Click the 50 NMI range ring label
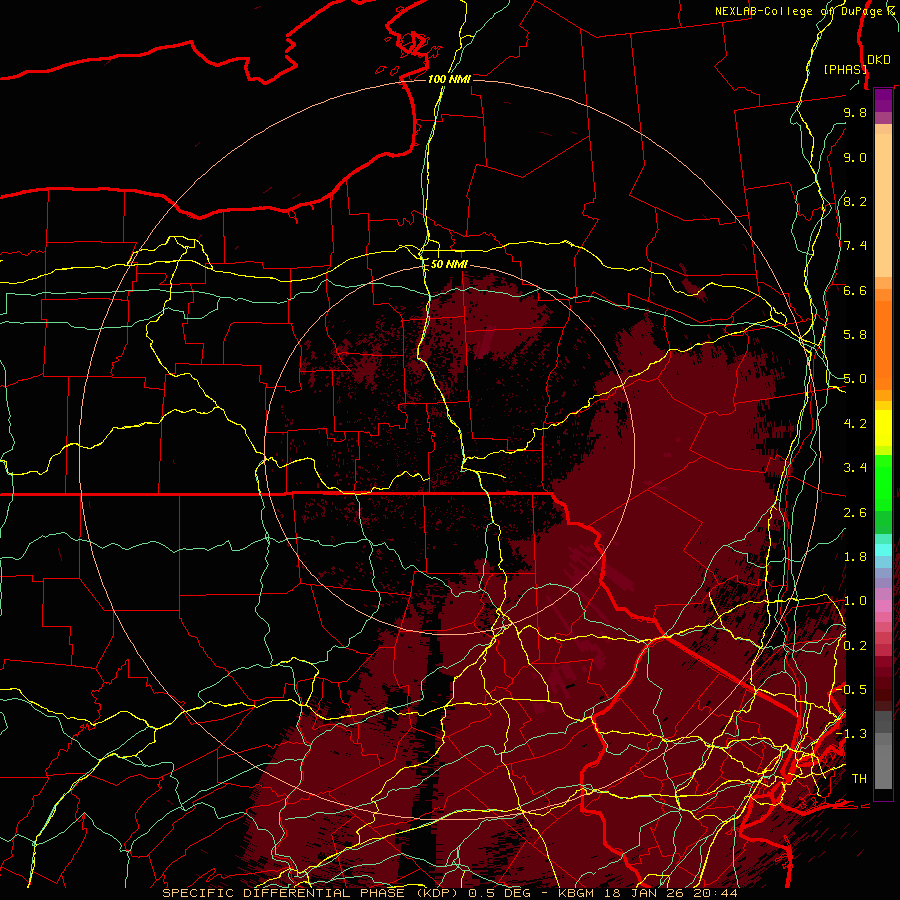 449,264
